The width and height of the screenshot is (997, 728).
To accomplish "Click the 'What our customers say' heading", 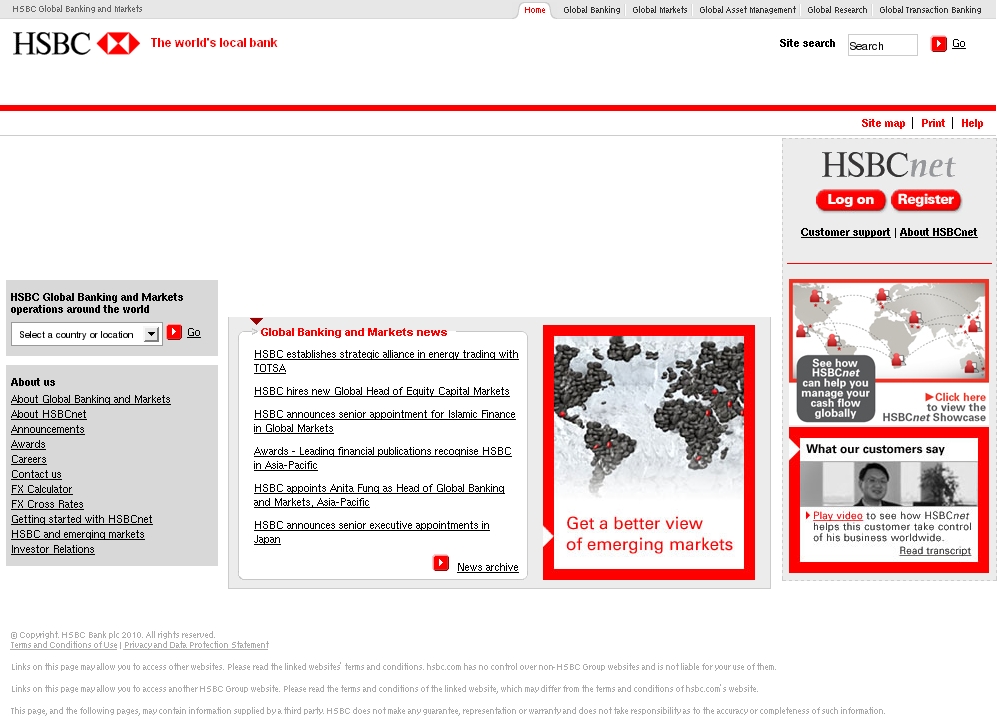I will click(x=875, y=449).
